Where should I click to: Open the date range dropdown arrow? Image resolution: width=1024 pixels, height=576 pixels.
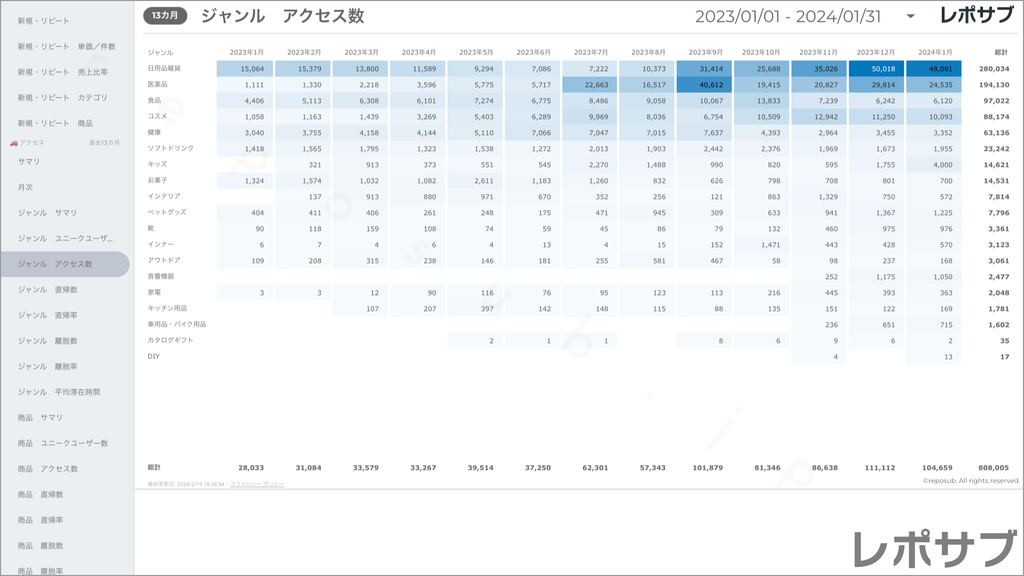pyautogui.click(x=910, y=16)
